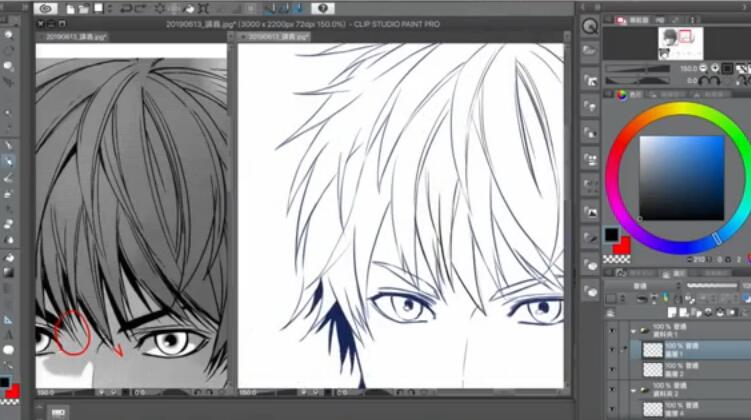Toggle the first snap icon in the toolbar

pyautogui.click(x=271, y=9)
